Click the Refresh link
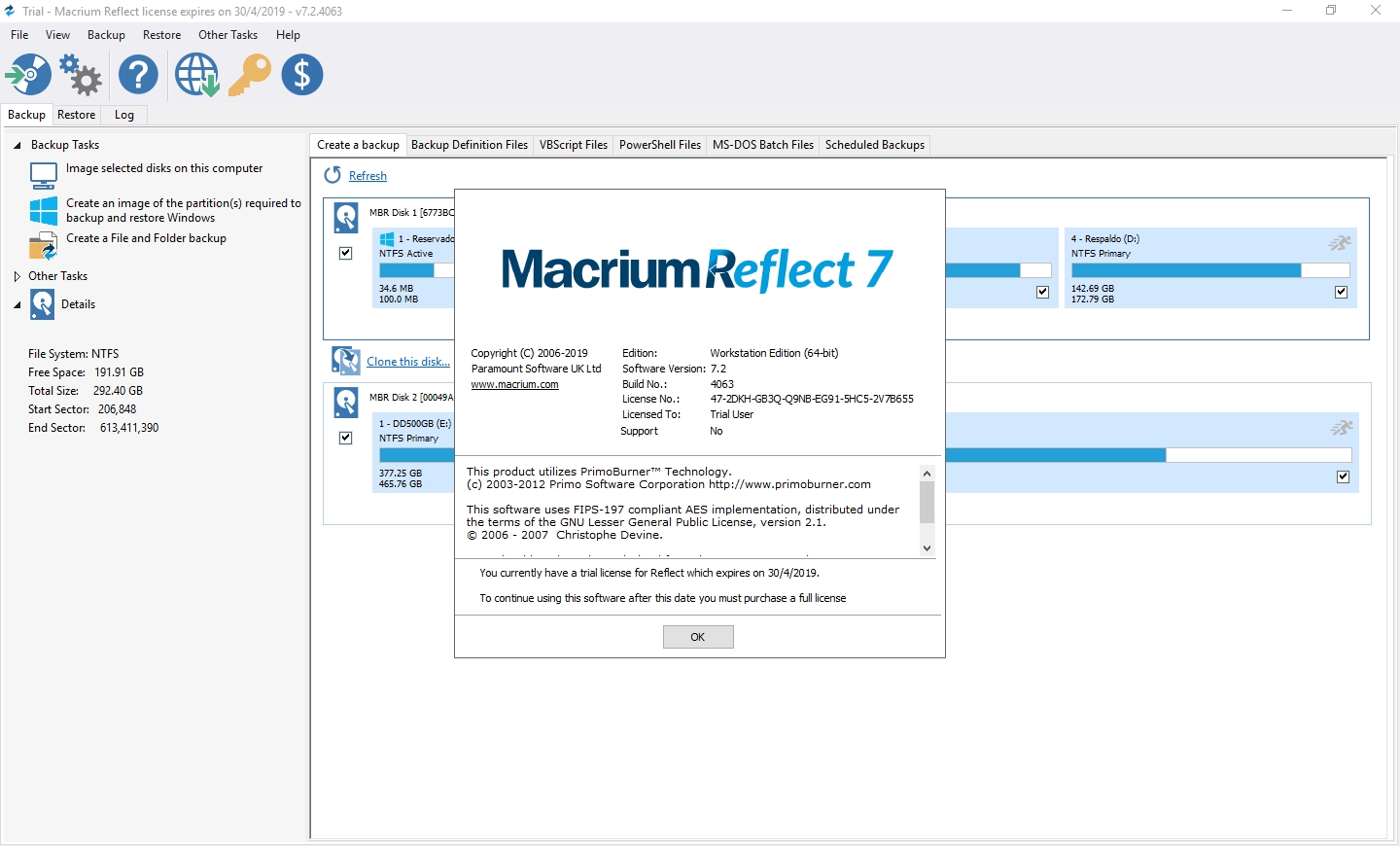The height and width of the screenshot is (846, 1400). pos(367,176)
